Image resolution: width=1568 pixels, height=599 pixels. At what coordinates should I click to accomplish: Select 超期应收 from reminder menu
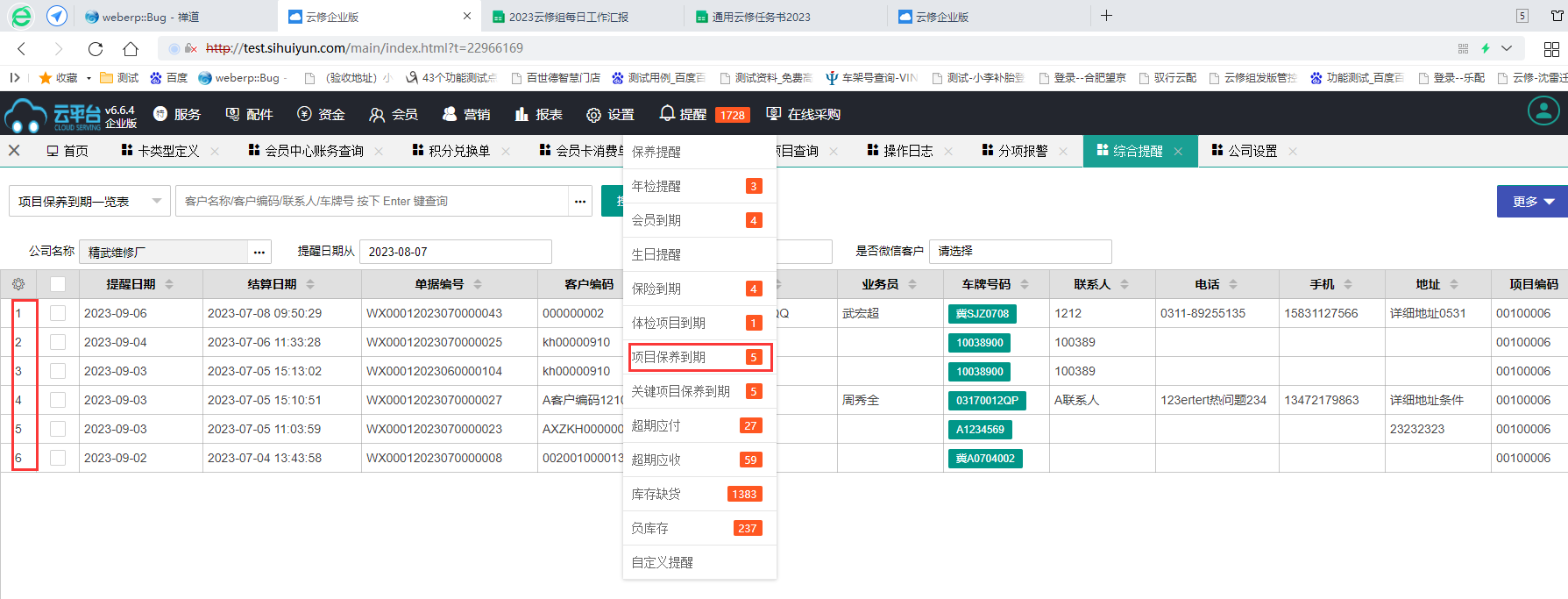click(699, 460)
